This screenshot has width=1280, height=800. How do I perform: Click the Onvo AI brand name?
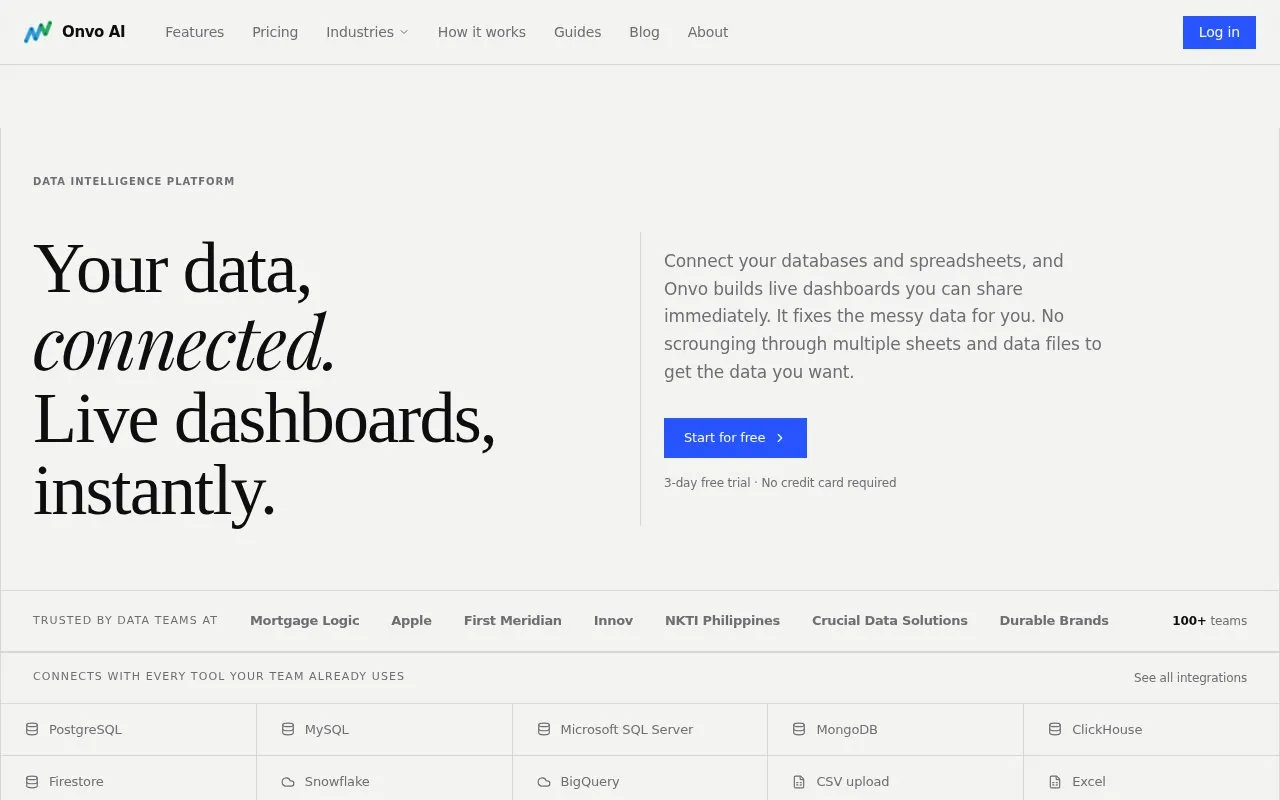click(x=93, y=32)
